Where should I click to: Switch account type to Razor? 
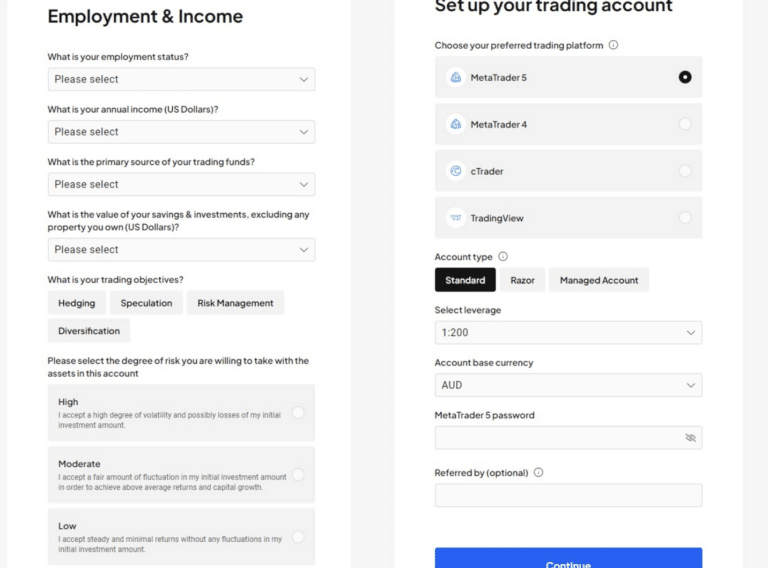pyautogui.click(x=522, y=280)
